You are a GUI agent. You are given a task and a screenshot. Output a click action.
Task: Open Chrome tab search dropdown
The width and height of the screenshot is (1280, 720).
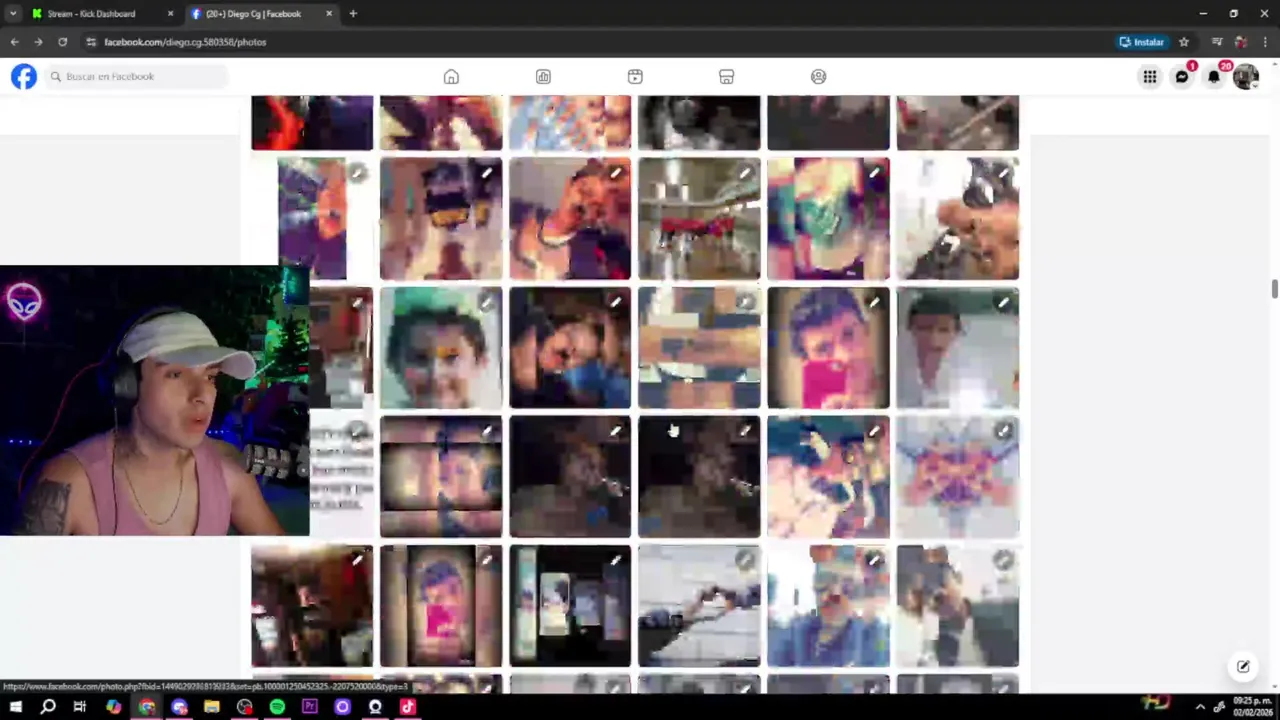[x=13, y=14]
